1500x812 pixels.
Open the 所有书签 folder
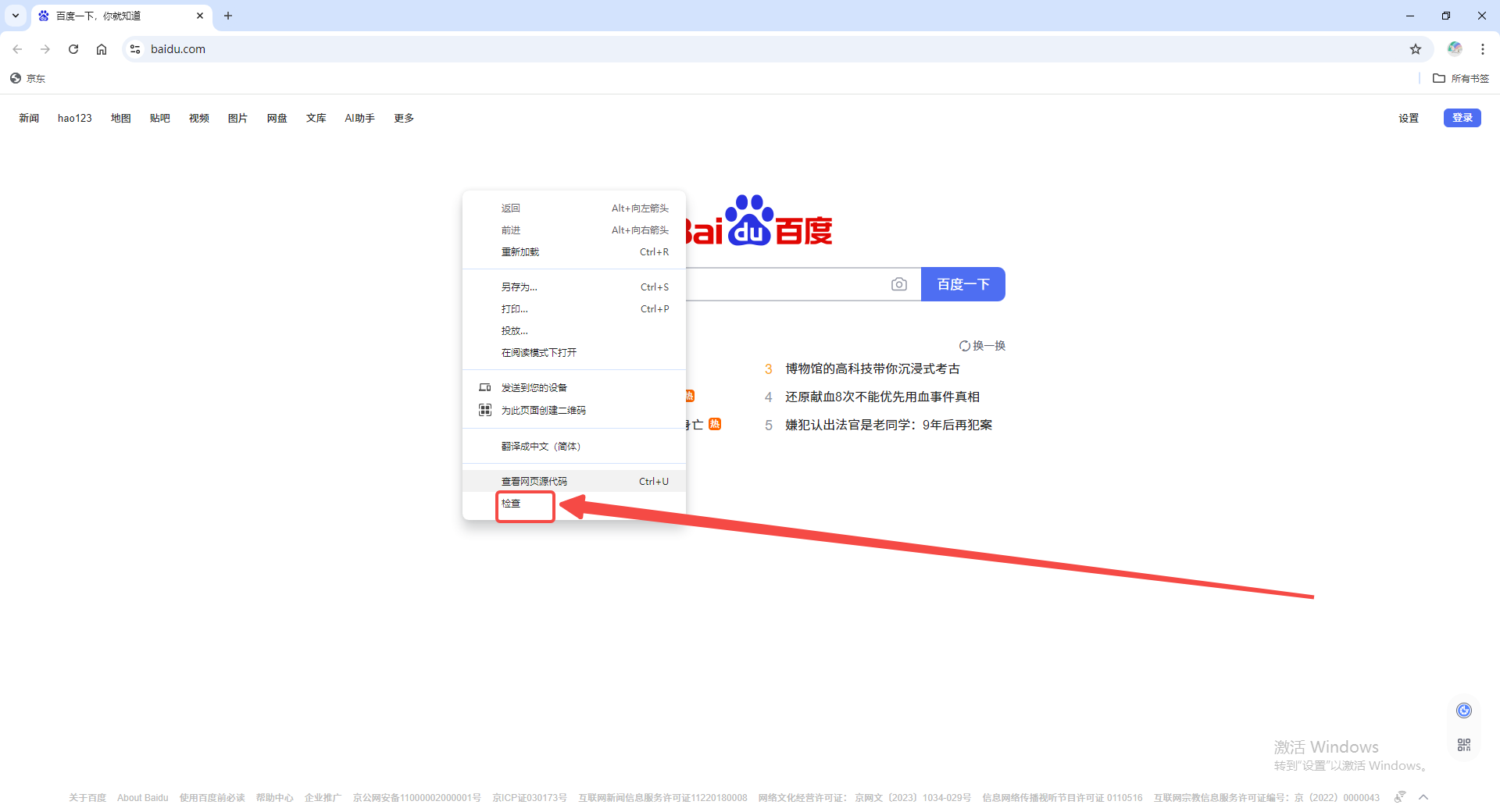1461,78
